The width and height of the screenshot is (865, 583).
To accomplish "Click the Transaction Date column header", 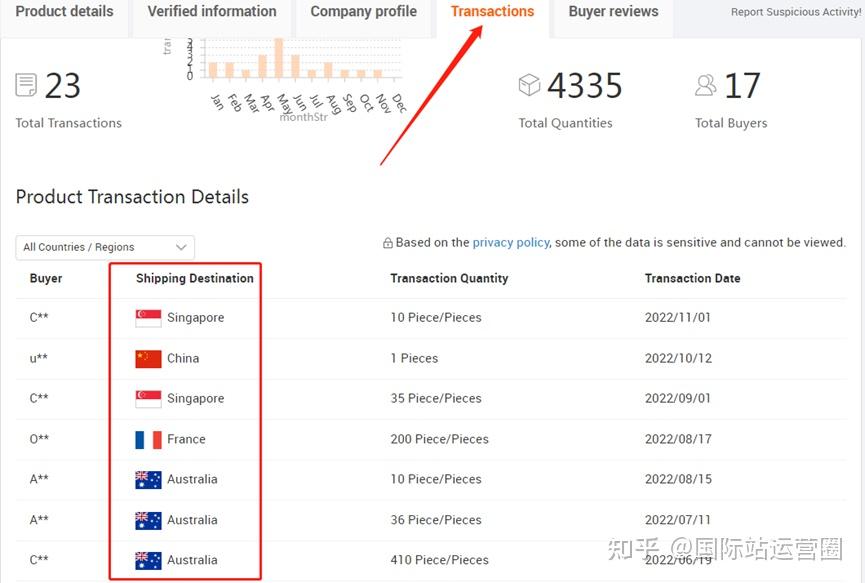I will [692, 279].
